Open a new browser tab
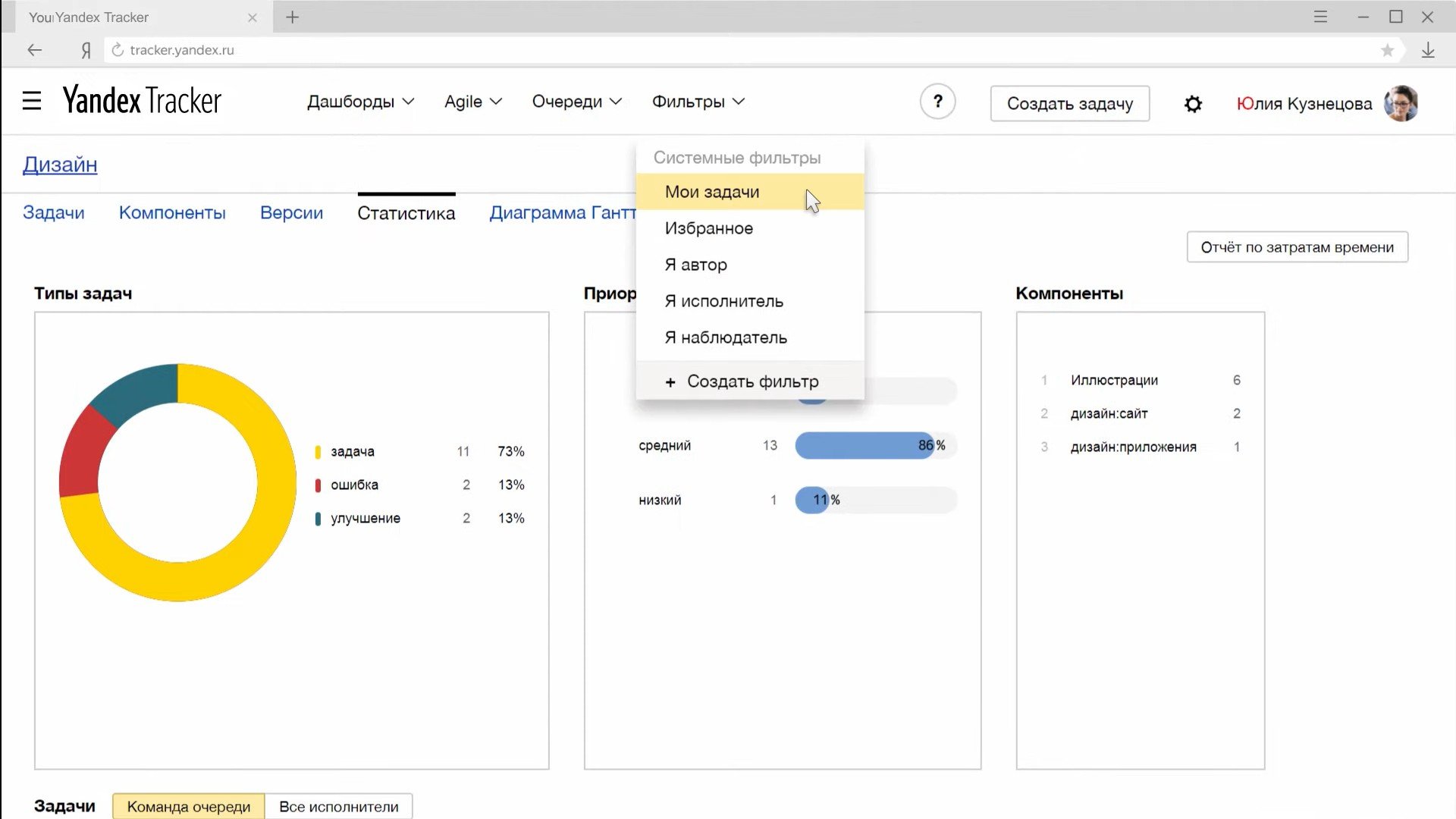Viewport: 1456px width, 819px height. pos(293,17)
